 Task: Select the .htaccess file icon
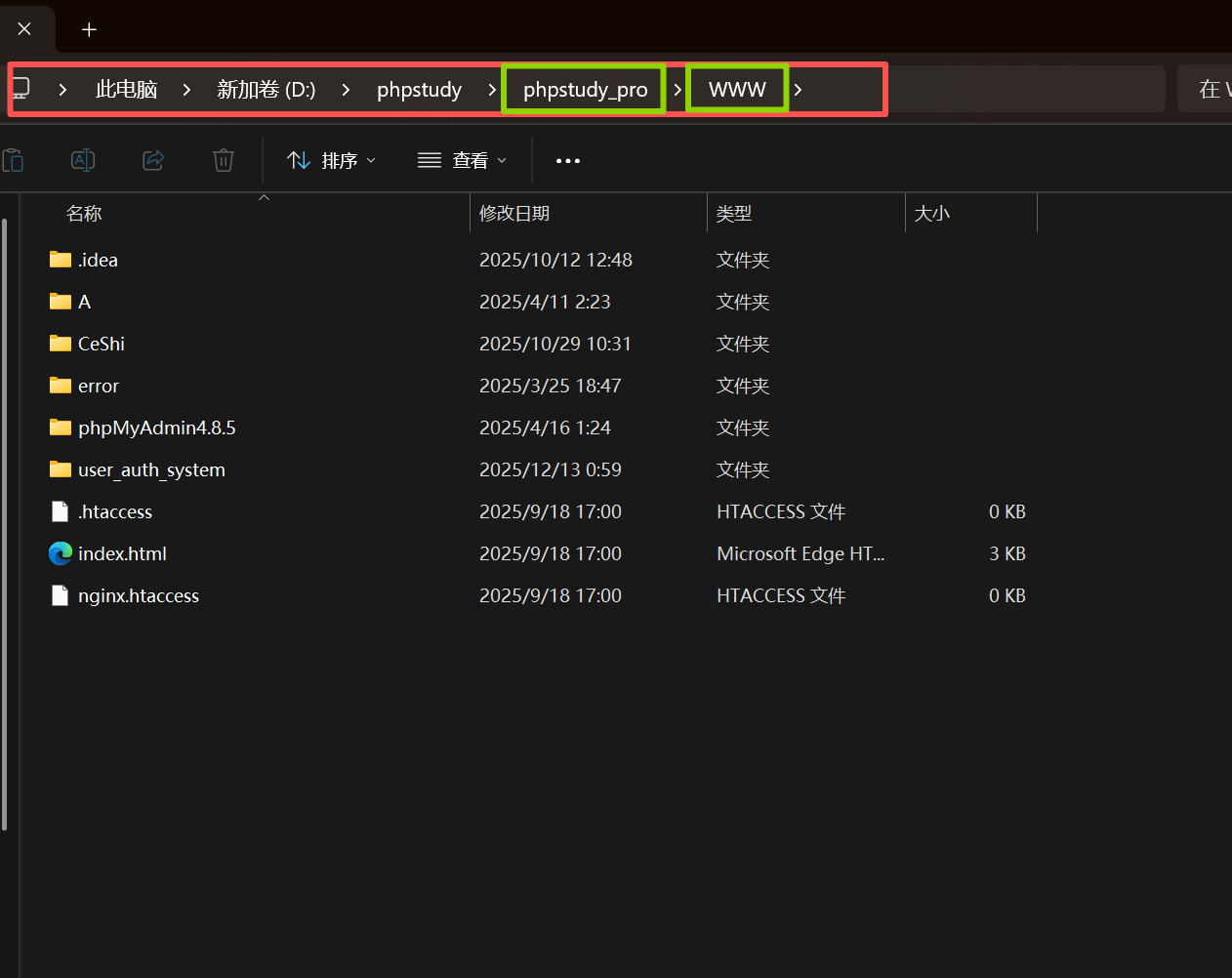pos(61,511)
